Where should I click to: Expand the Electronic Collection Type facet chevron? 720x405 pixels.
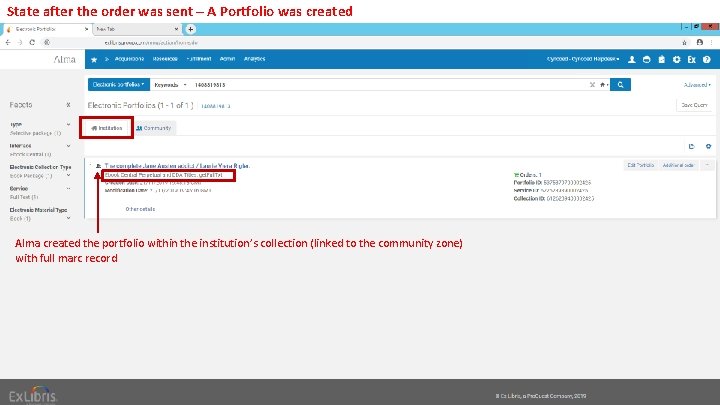tap(68, 175)
